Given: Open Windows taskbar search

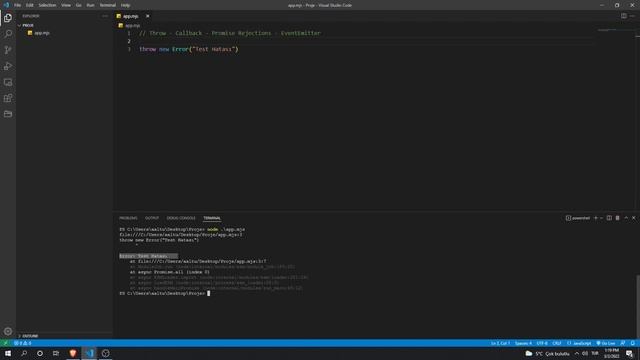Looking at the screenshot, I should (24, 353).
